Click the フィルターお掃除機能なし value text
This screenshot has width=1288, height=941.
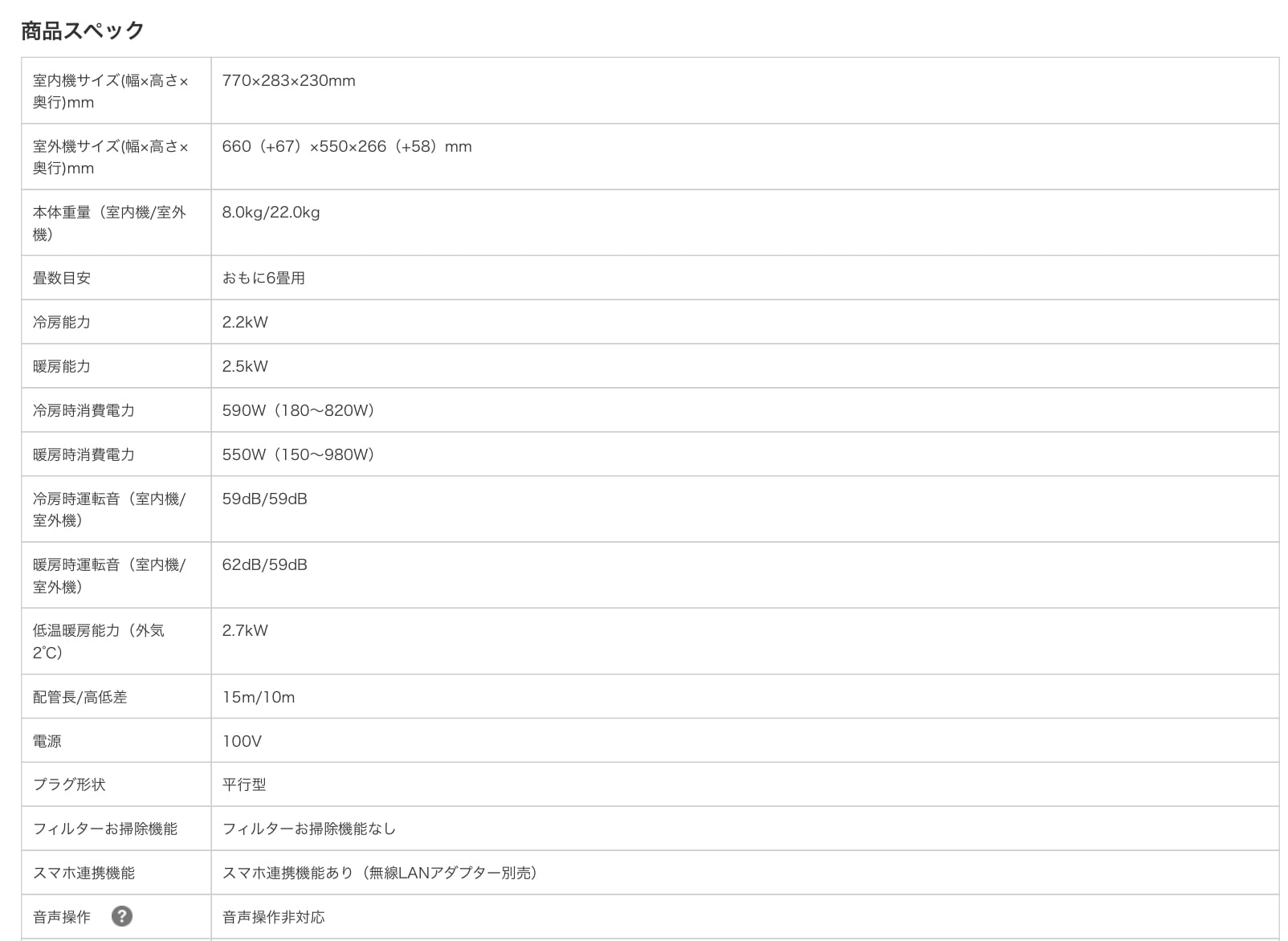tap(308, 829)
